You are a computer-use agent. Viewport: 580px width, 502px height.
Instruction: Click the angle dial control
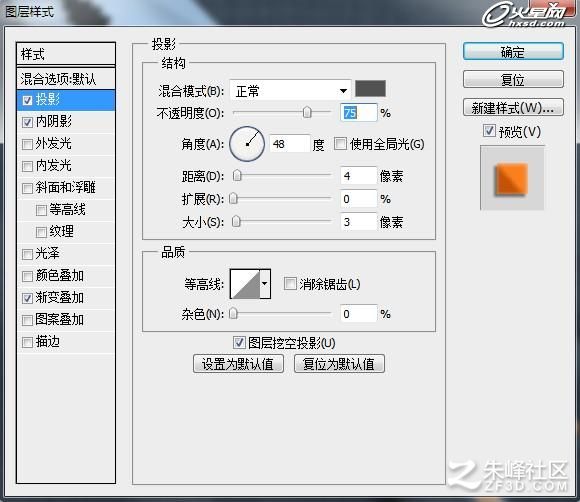(247, 144)
